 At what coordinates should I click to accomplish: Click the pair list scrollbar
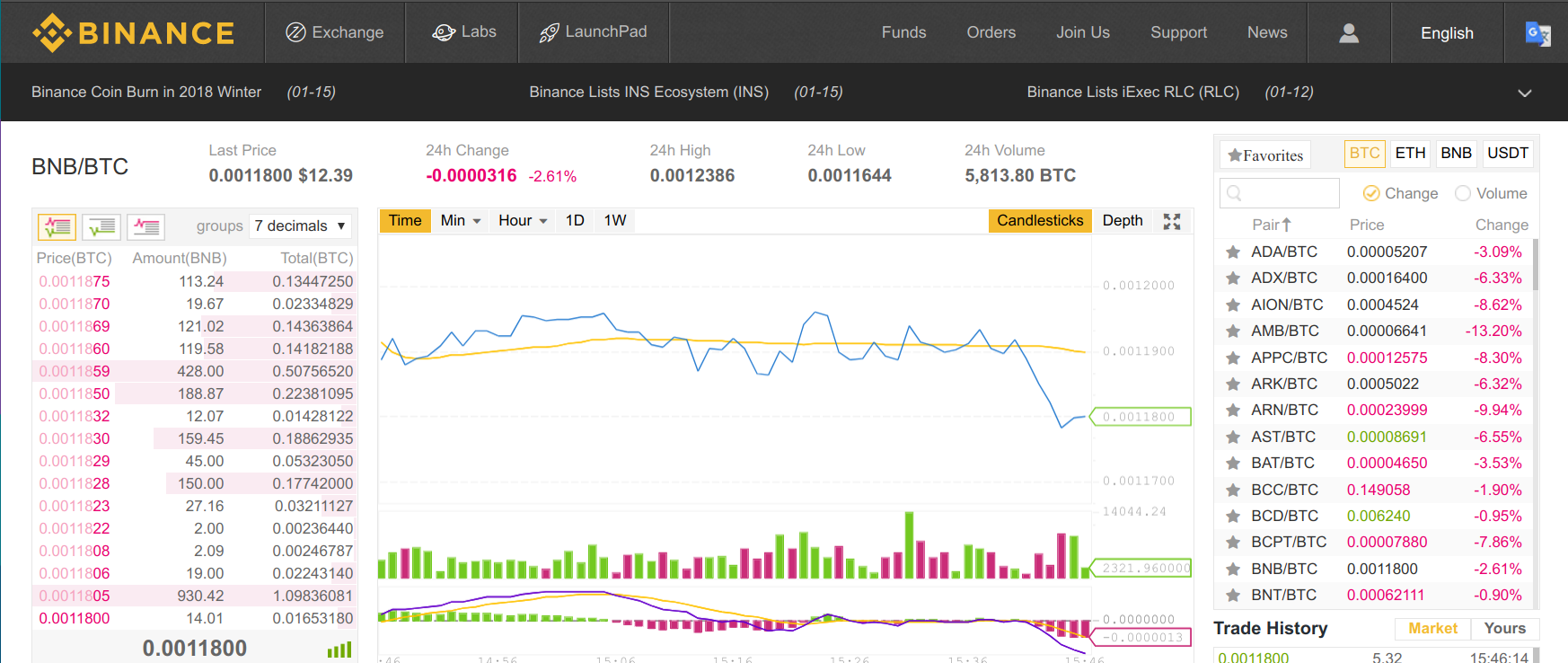tap(1535, 264)
